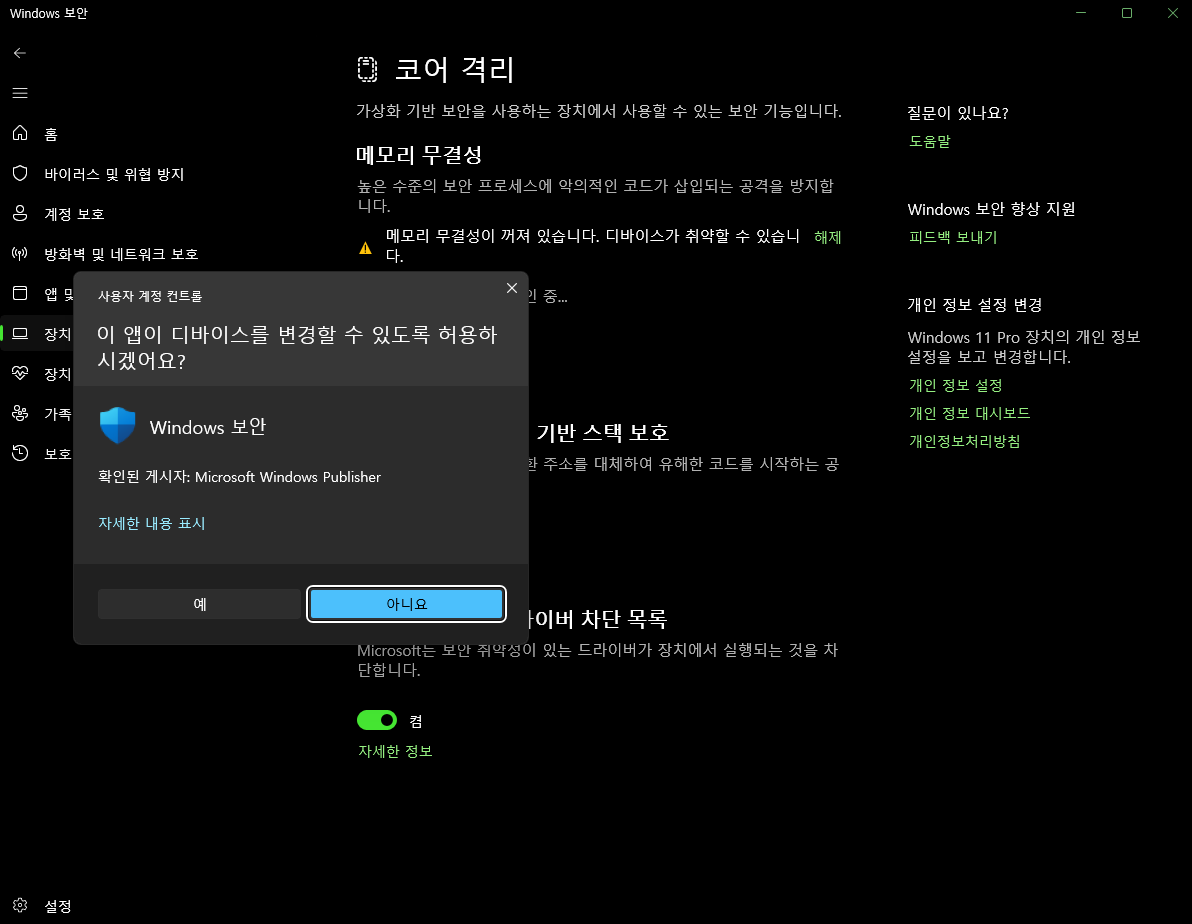
Task: Select device security laptop icon
Action: coord(20,334)
